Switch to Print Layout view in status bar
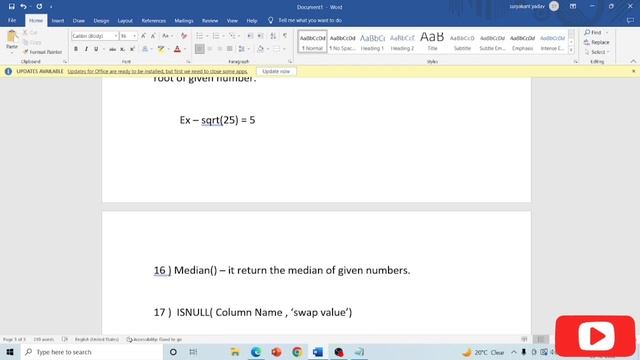This screenshot has height=360, width=640. (541, 339)
